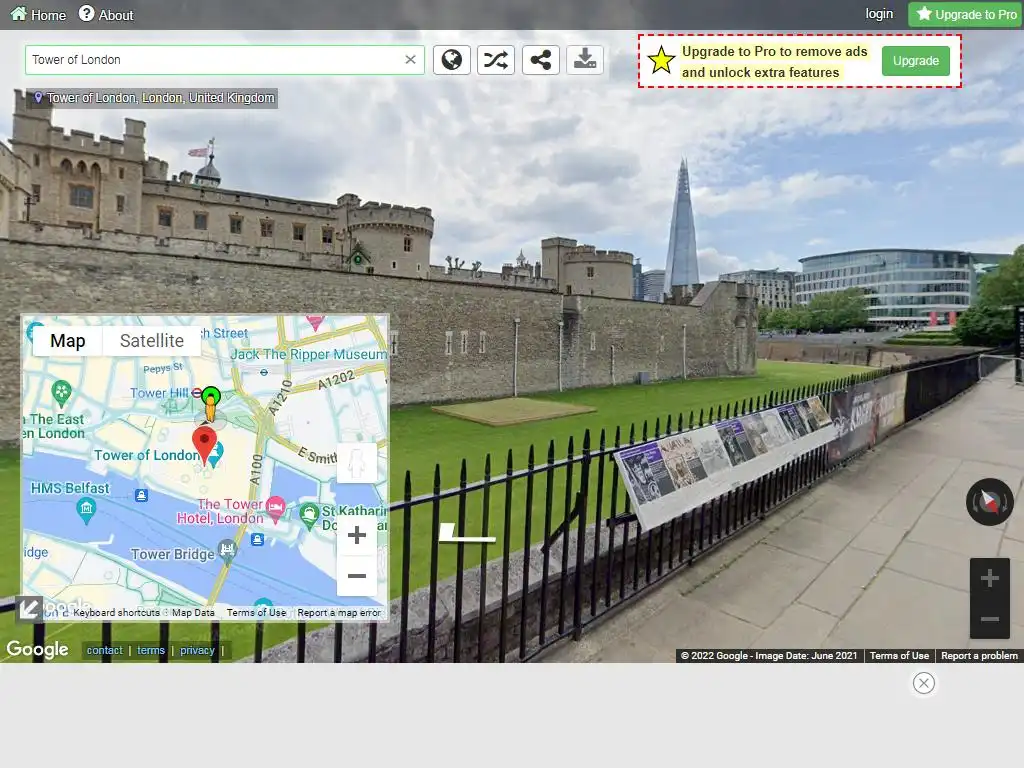
Task: Open the About help icon
Action: click(86, 13)
